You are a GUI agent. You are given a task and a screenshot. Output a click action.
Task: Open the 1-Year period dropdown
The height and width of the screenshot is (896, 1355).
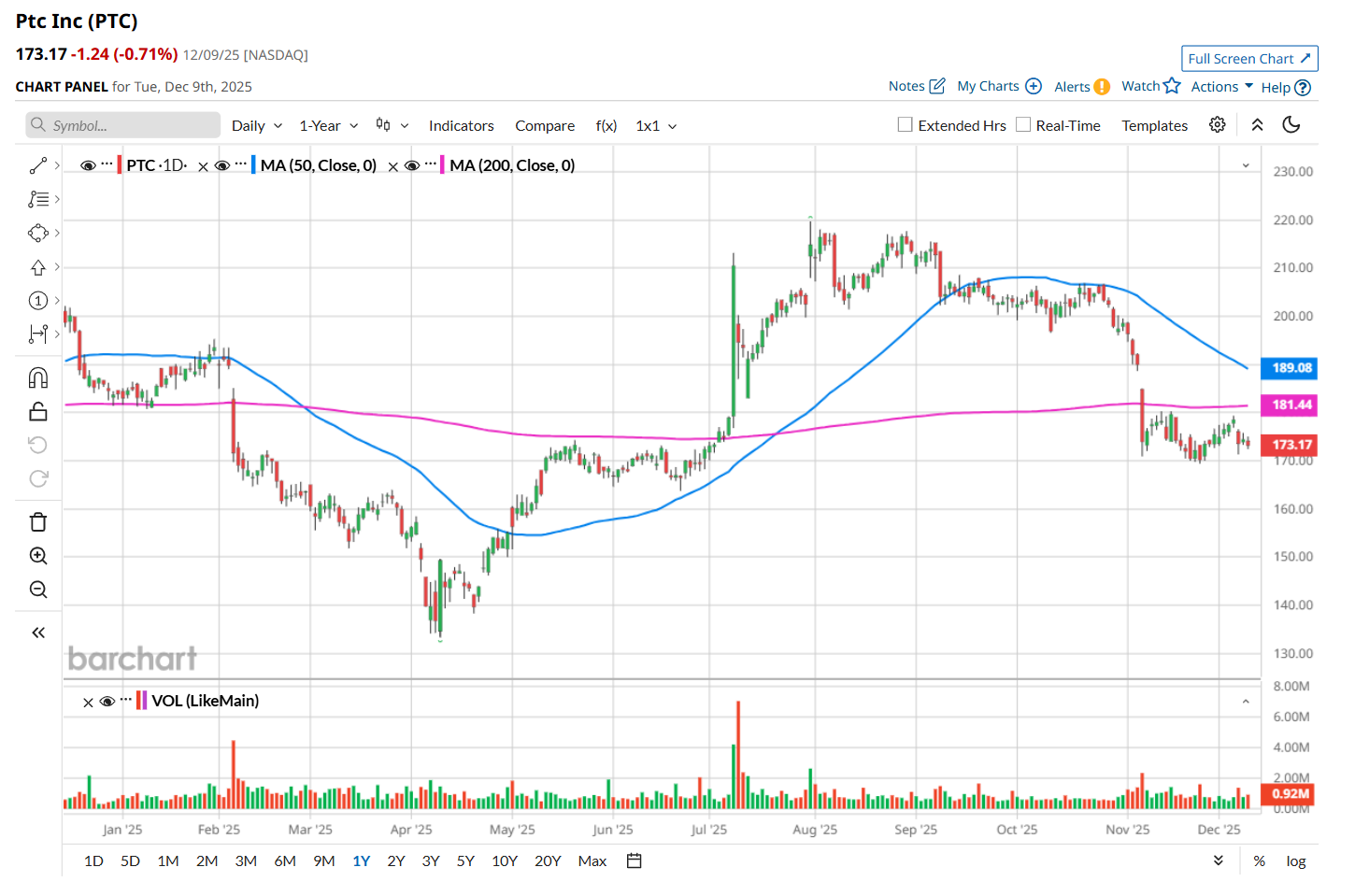pyautogui.click(x=328, y=126)
